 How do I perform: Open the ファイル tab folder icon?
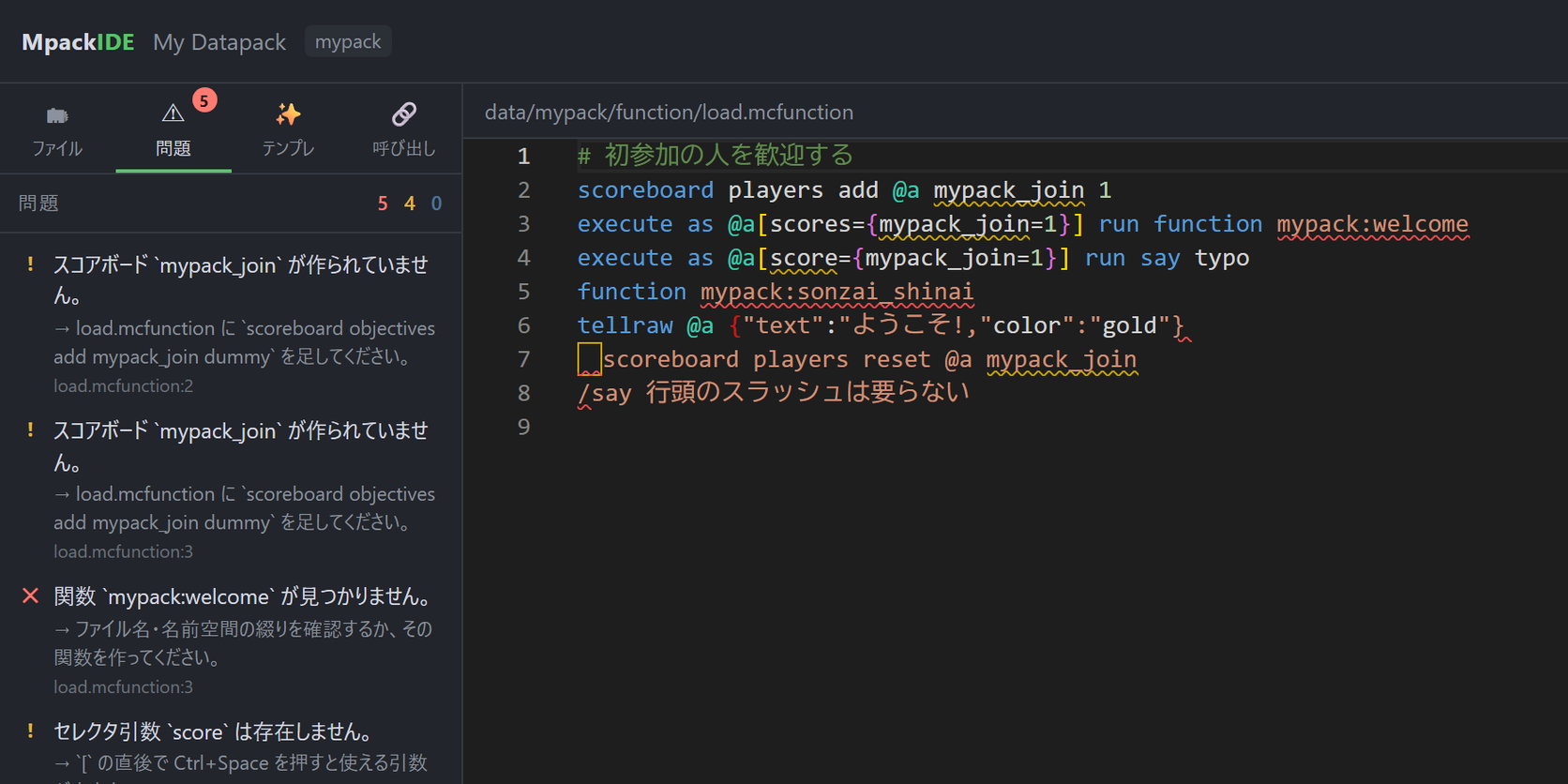click(57, 115)
